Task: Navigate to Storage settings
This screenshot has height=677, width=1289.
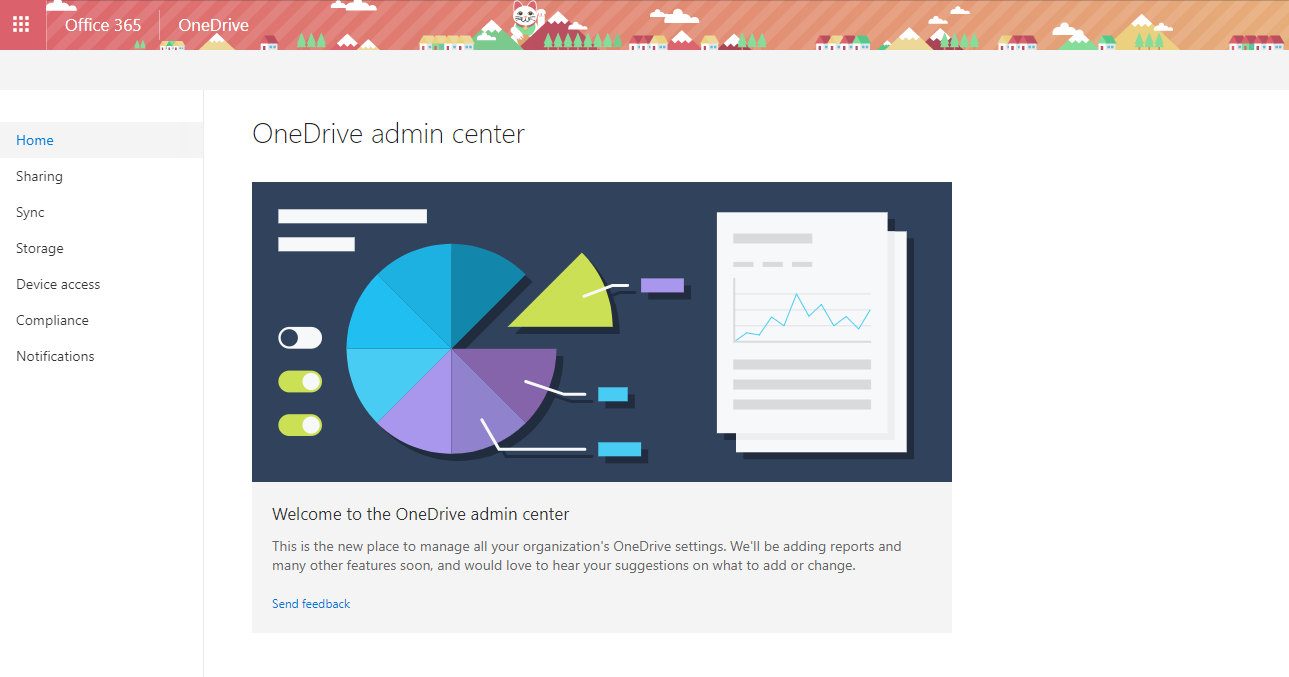Action: tap(39, 248)
